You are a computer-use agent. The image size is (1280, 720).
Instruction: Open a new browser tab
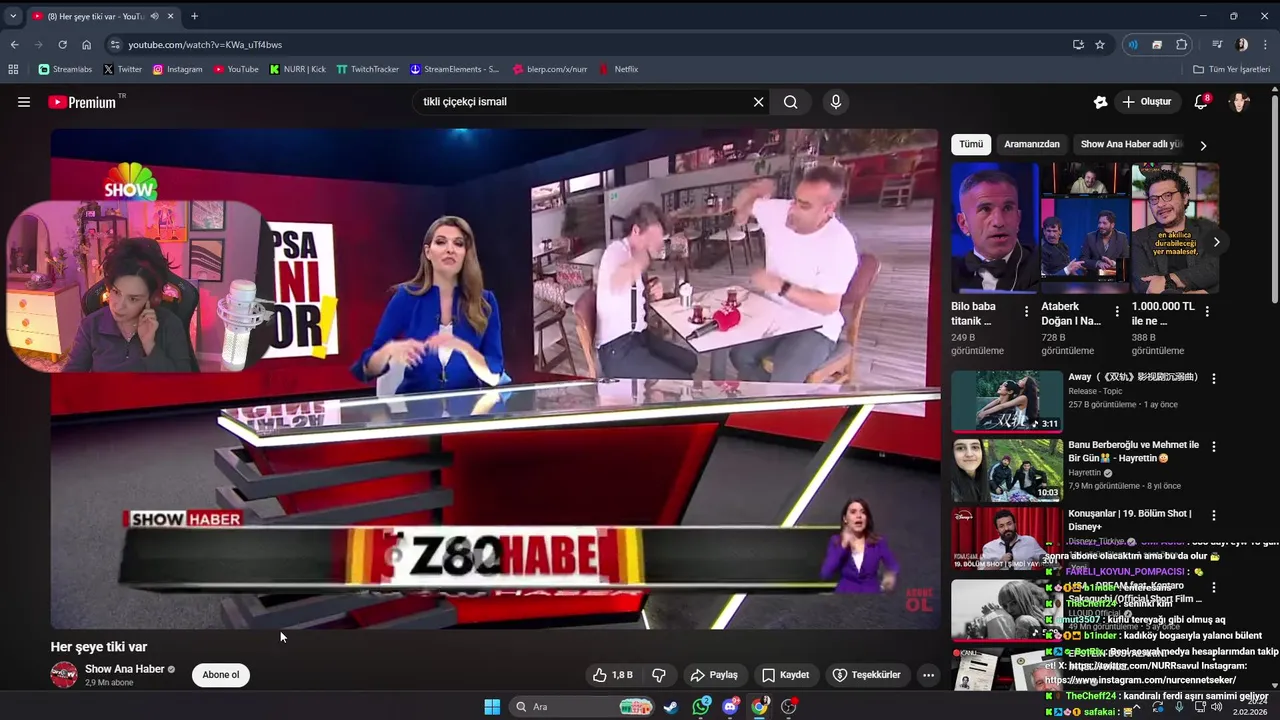[x=194, y=16]
